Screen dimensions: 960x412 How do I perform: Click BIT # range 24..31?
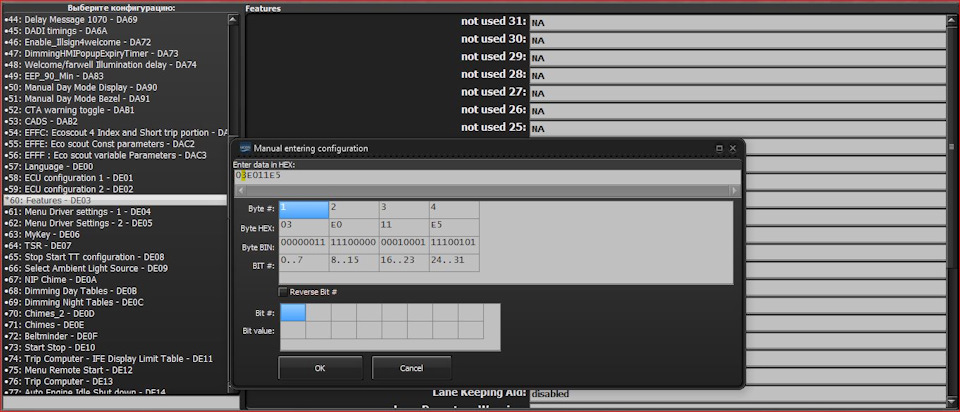454,263
